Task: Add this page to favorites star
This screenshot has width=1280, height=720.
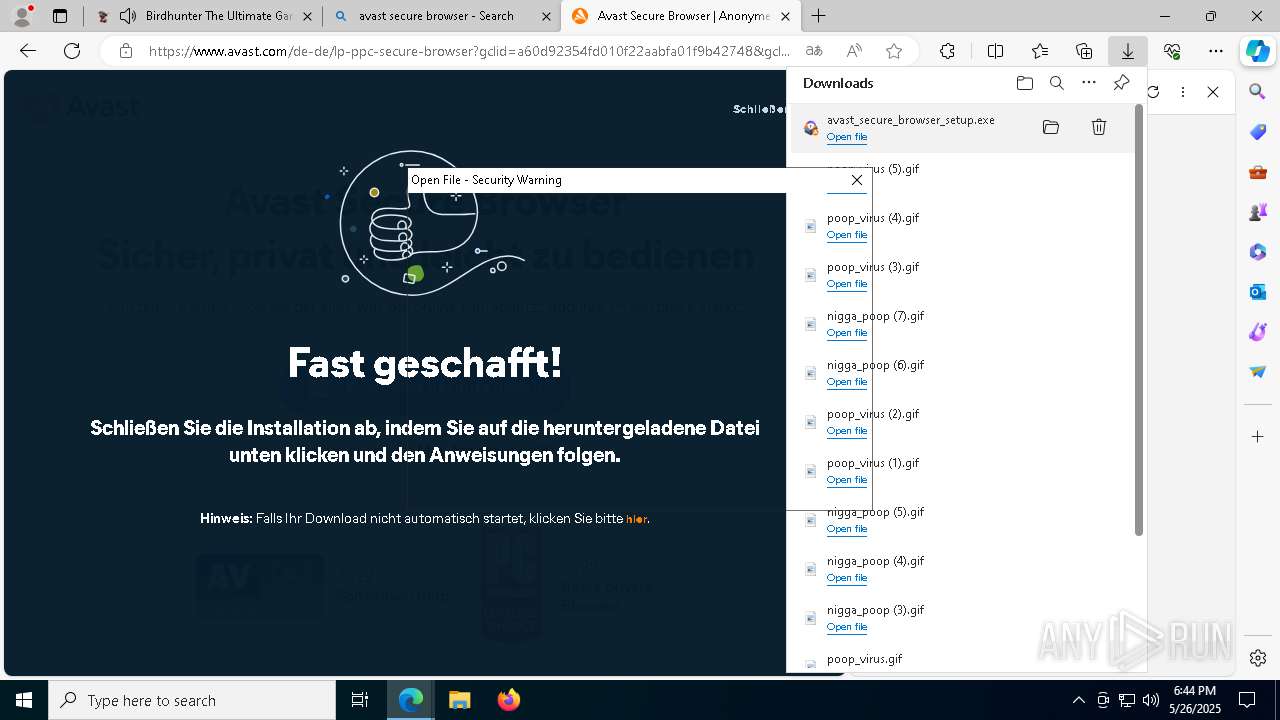Action: point(894,51)
